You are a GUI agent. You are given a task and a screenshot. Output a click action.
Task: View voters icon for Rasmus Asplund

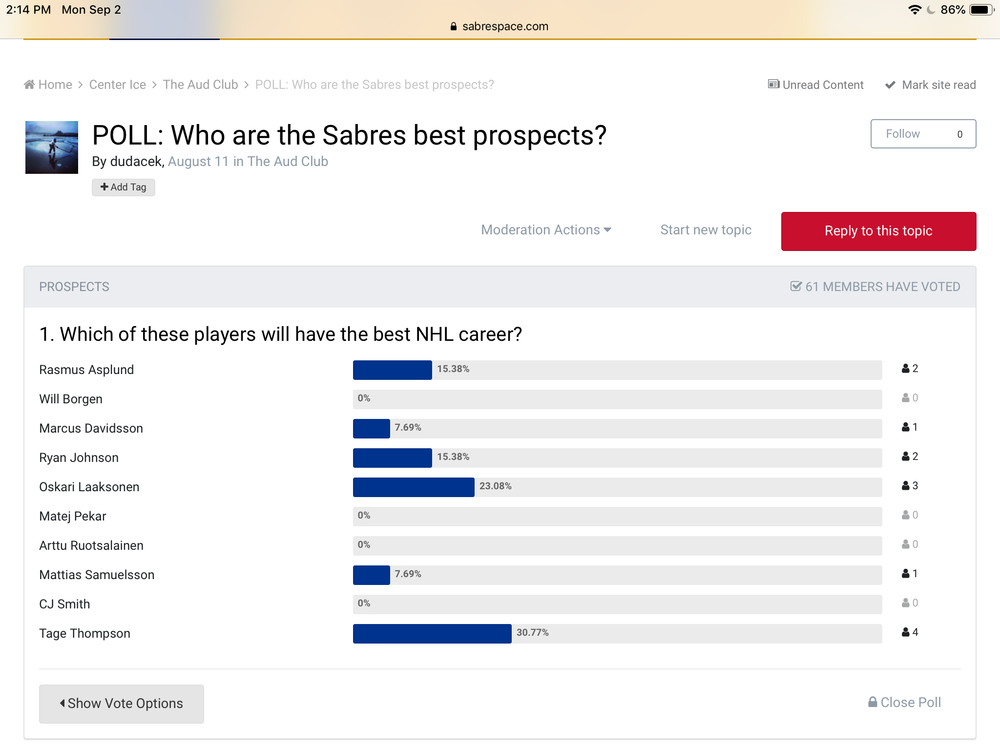[906, 368]
